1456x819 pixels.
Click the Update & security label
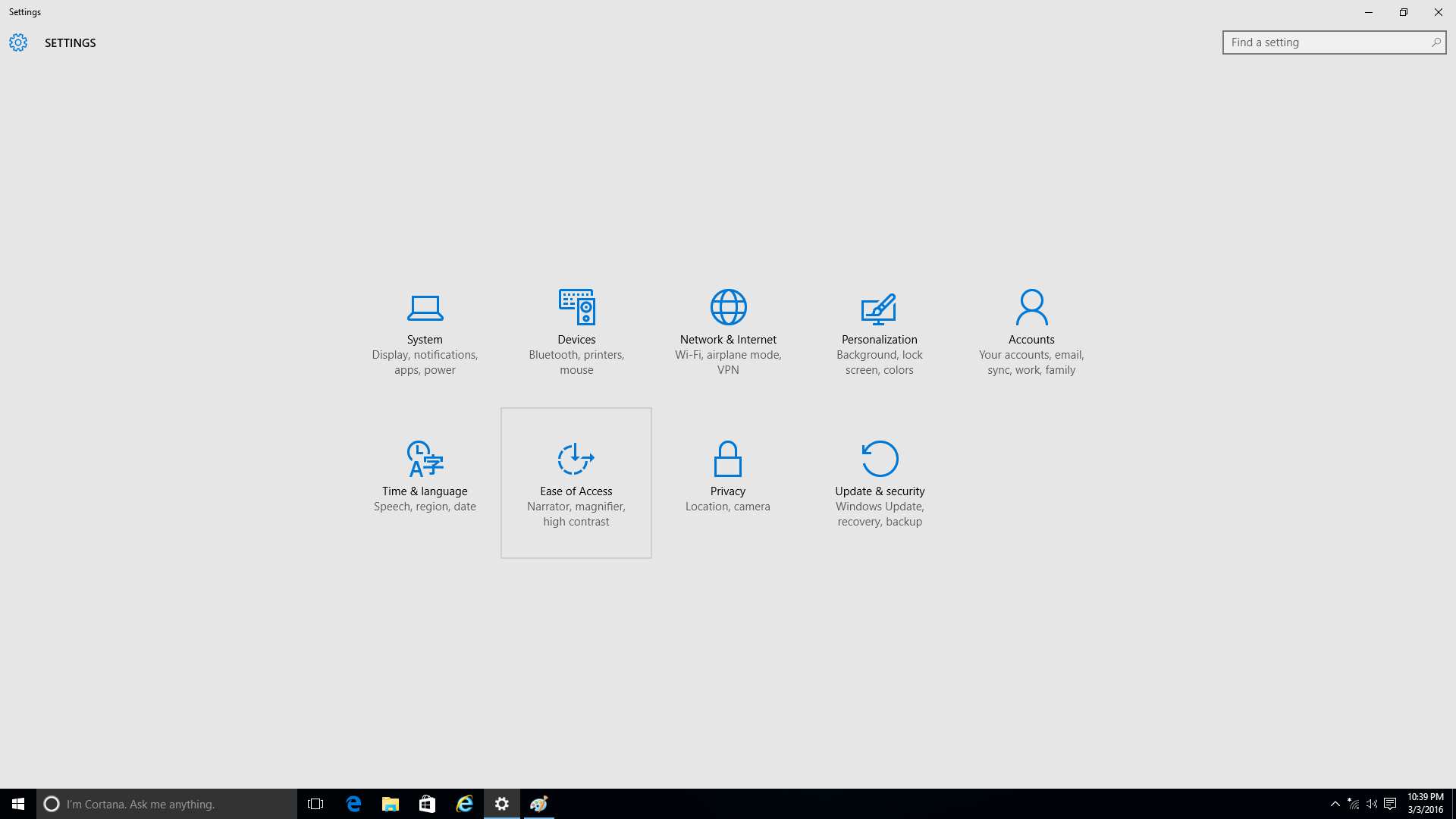coord(880,491)
